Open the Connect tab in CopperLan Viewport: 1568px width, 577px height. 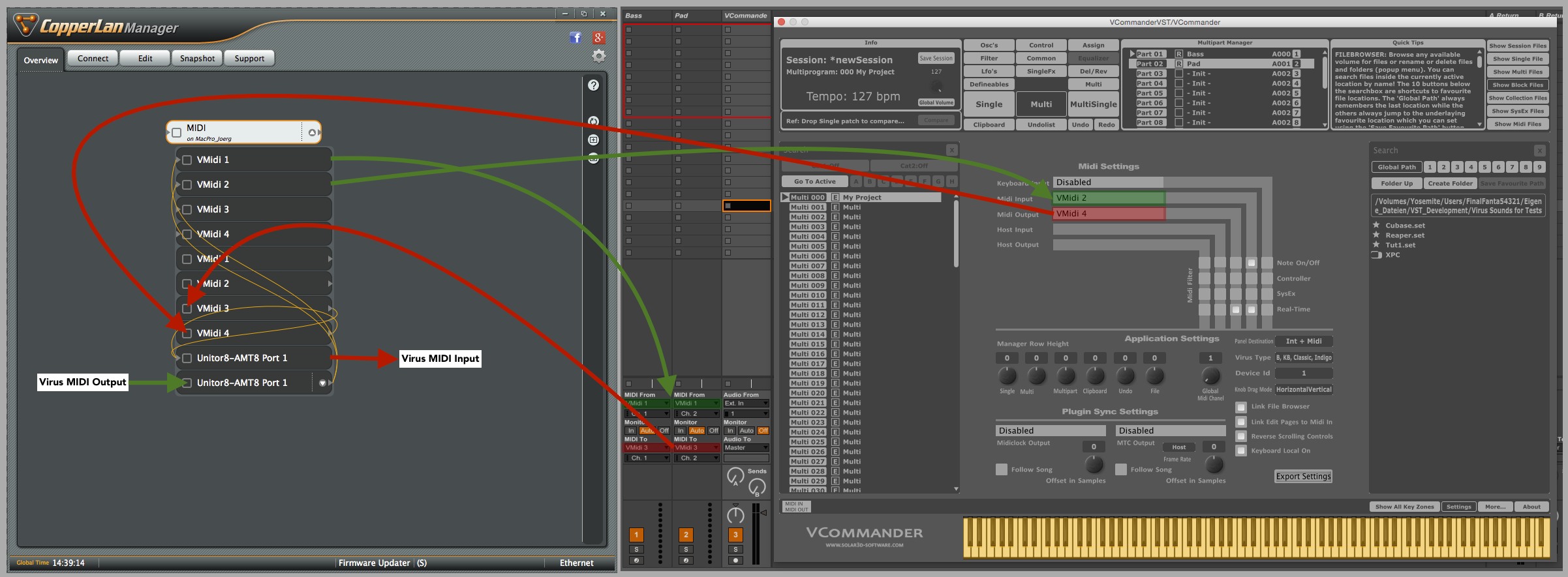coord(93,59)
